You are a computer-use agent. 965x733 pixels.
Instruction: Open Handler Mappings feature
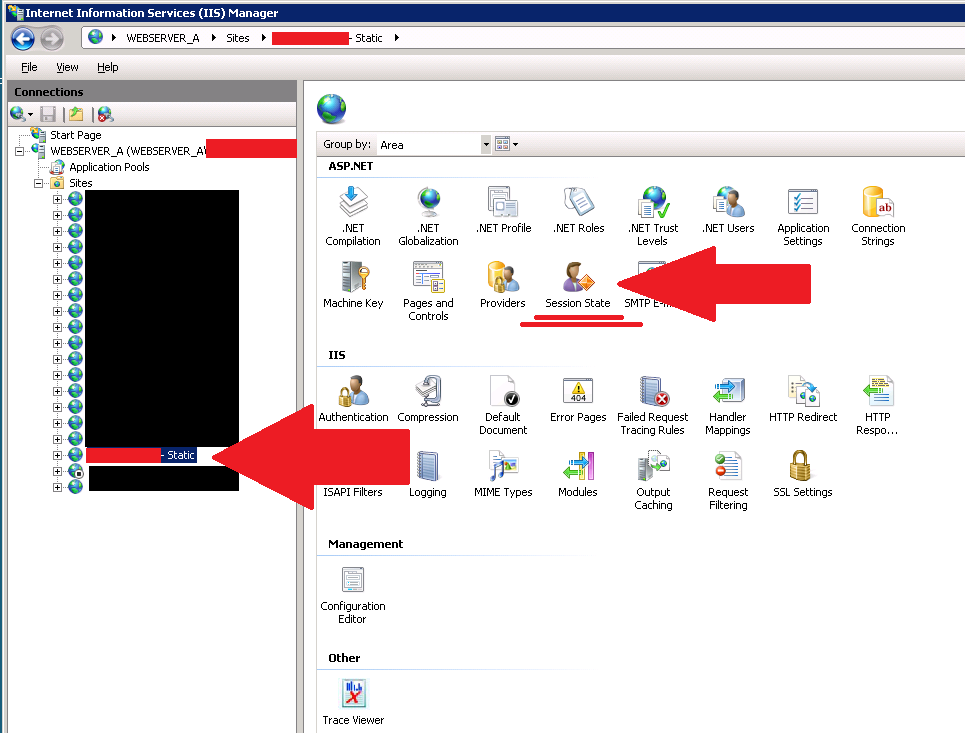tap(728, 405)
